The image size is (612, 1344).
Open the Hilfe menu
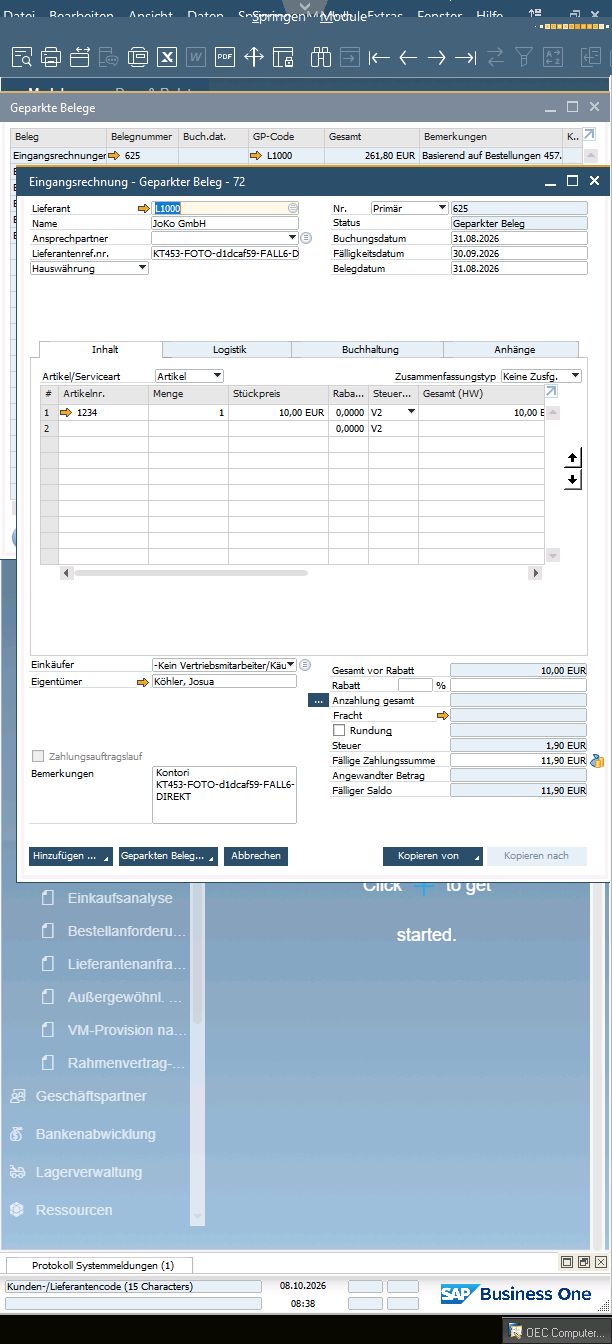490,16
